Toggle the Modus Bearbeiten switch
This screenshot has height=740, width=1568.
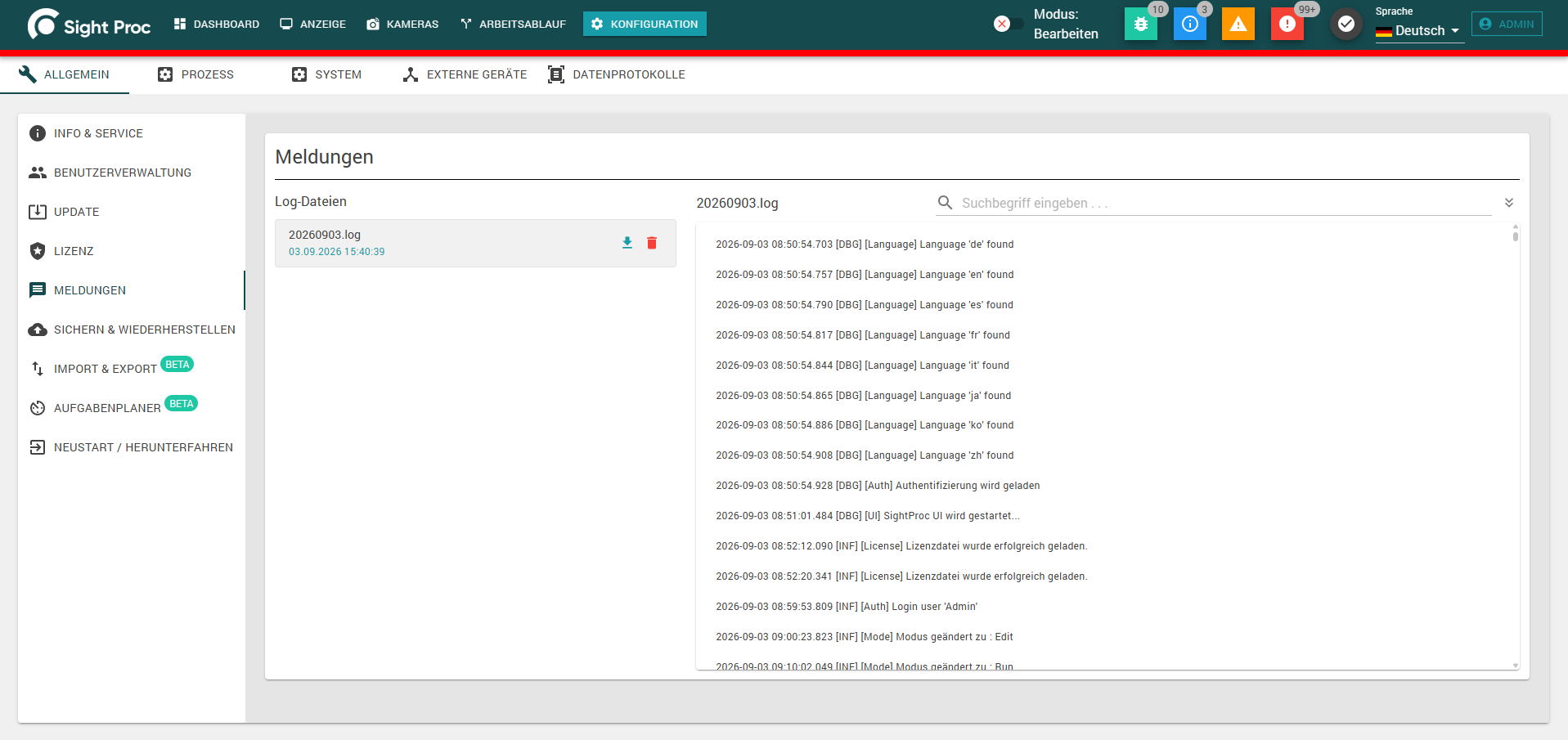[x=1009, y=24]
